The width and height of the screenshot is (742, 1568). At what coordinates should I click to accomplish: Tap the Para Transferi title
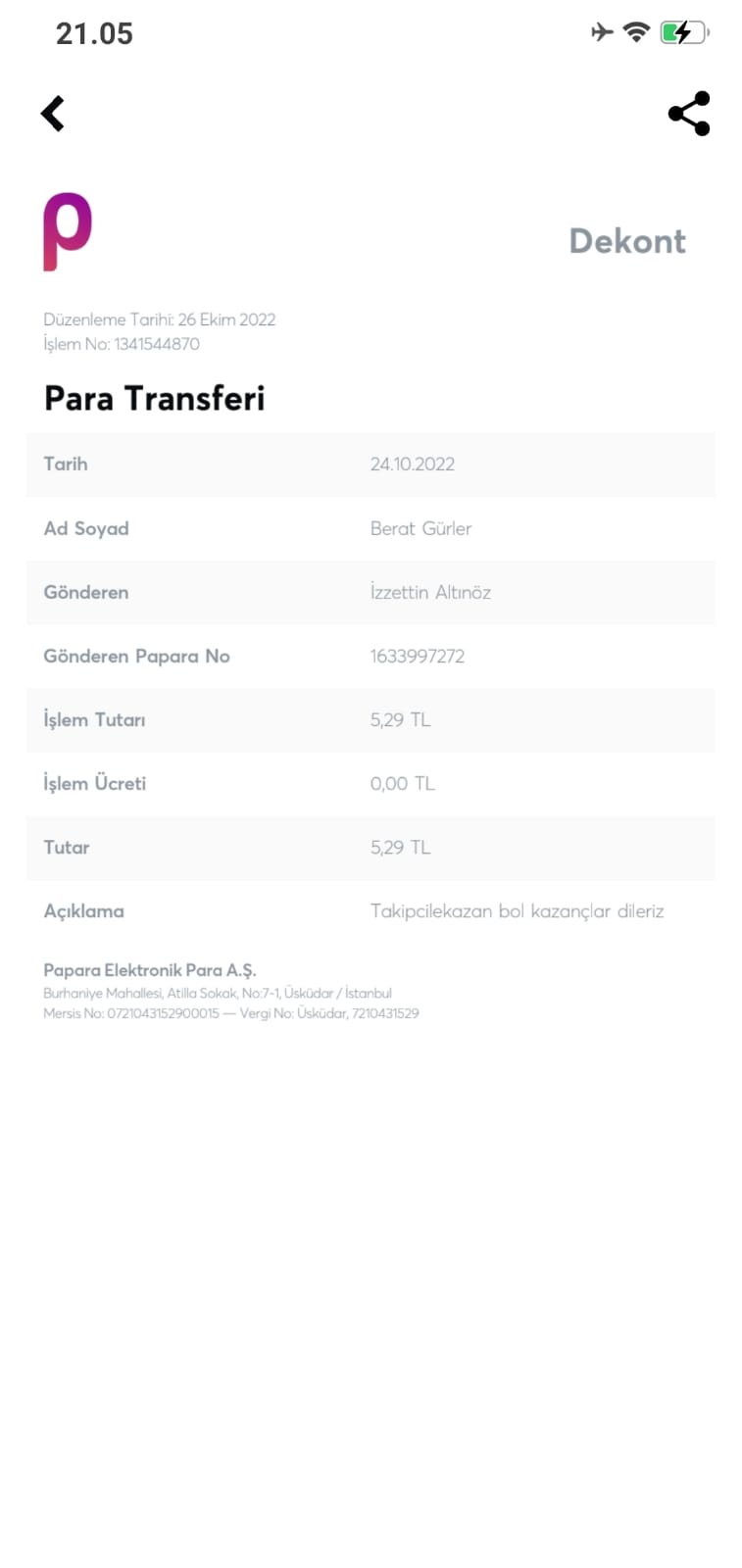click(x=155, y=399)
